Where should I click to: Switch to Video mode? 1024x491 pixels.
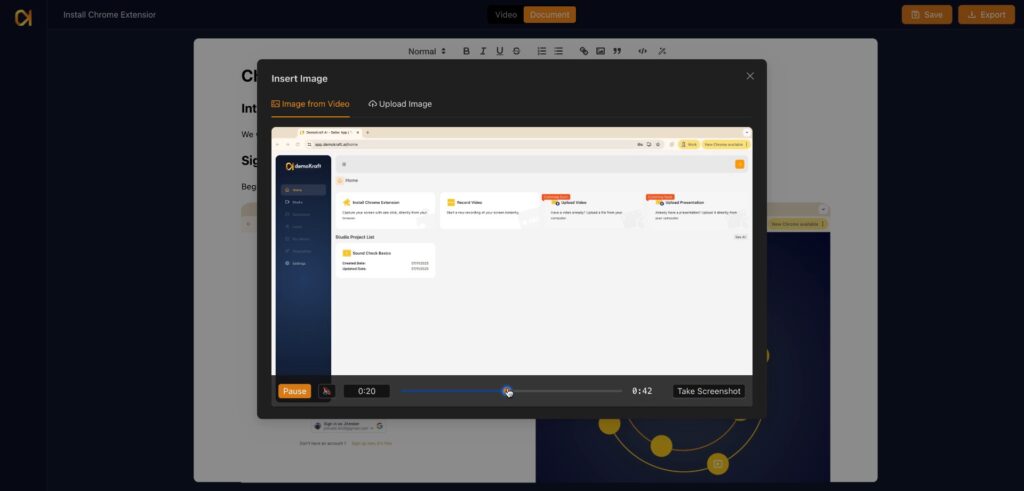click(506, 15)
